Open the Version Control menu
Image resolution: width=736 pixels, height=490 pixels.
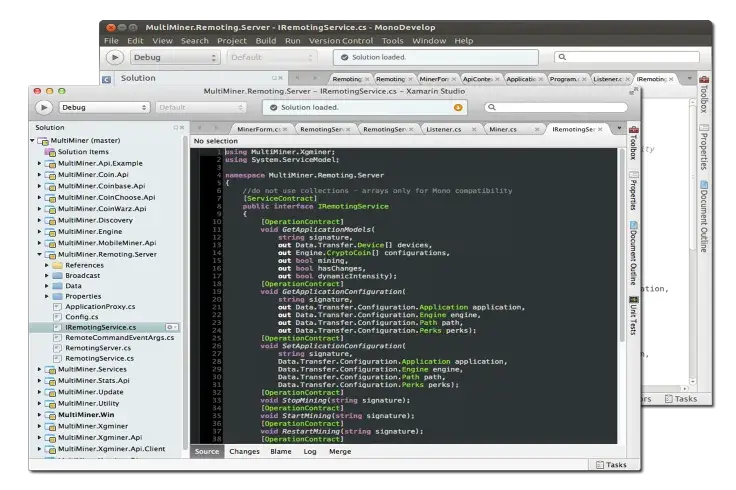[341, 41]
